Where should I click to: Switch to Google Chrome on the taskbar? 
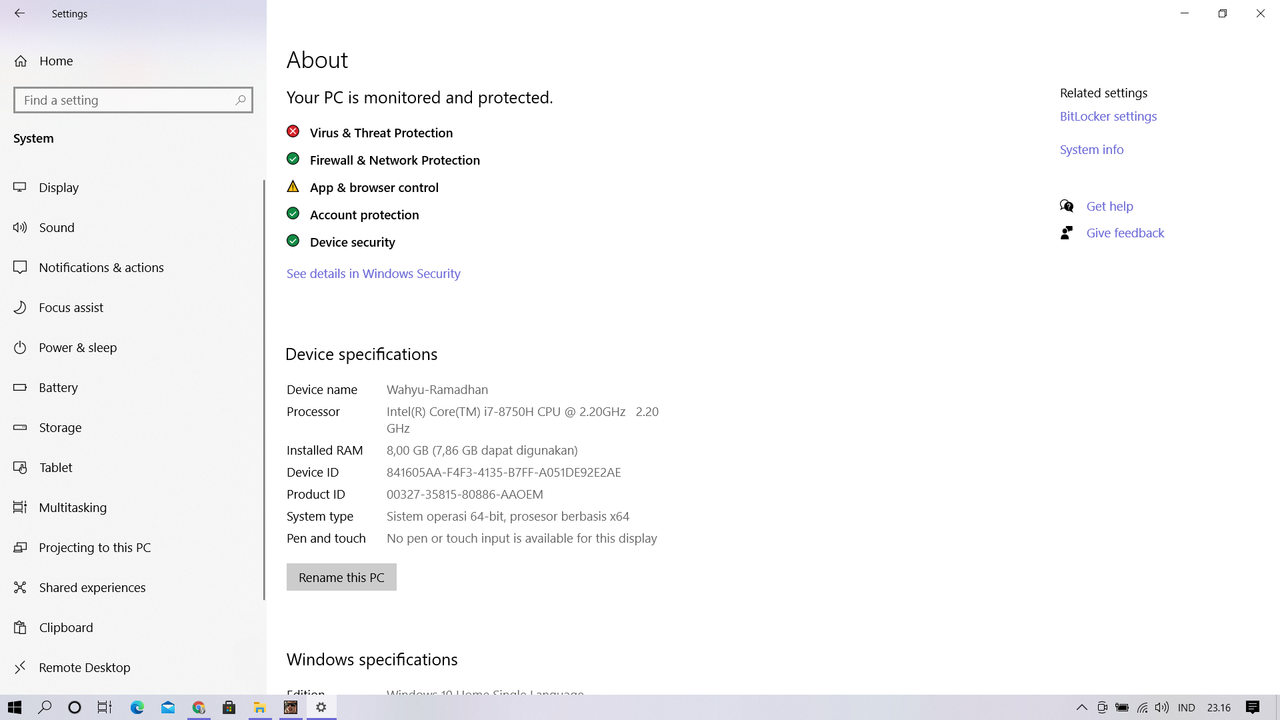pos(198,707)
